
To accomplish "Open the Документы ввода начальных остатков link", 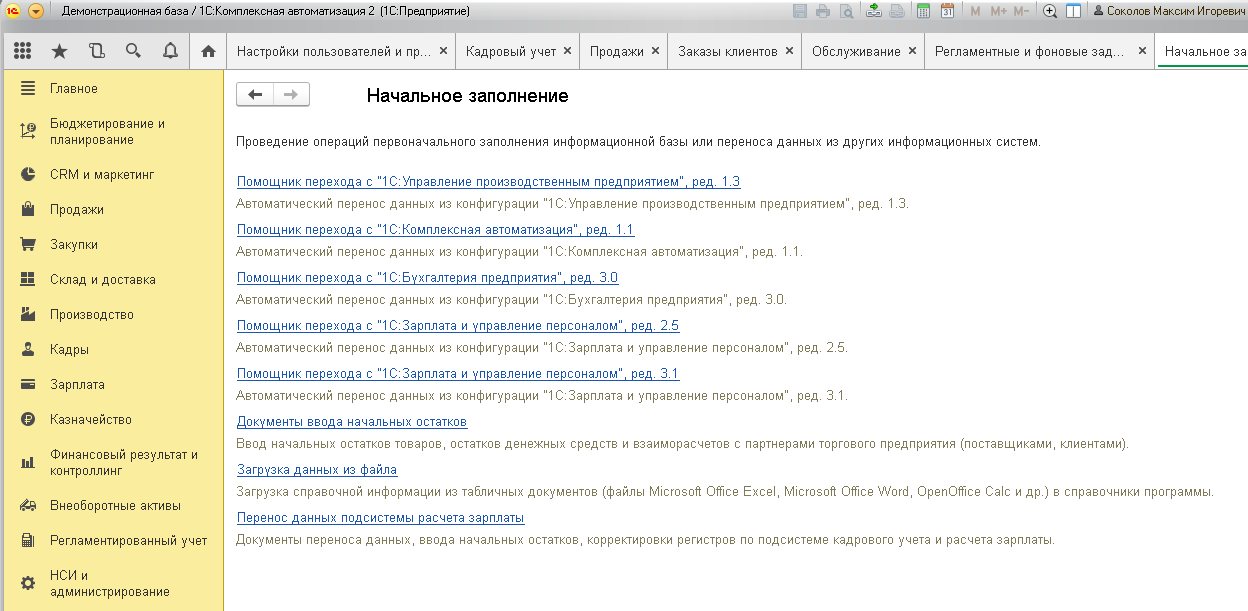I will tap(352, 422).
